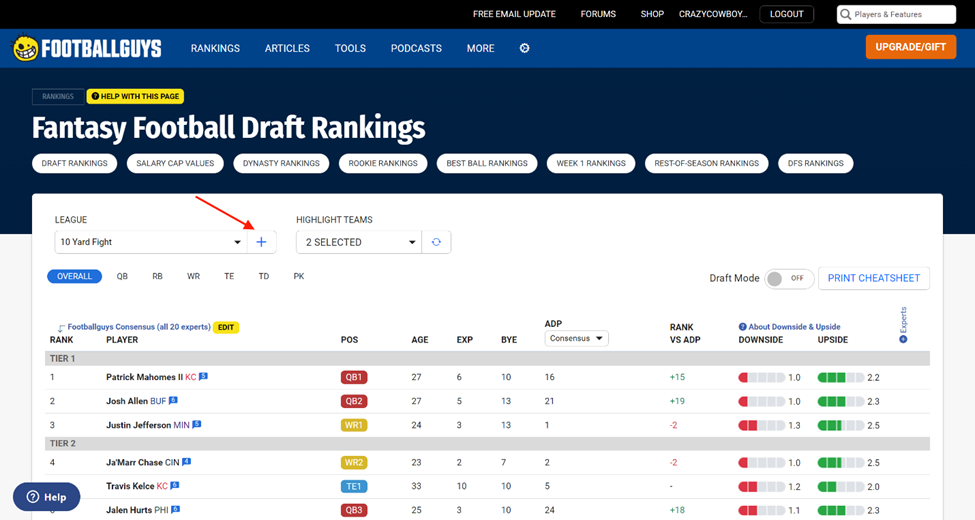Open the Help chat button
This screenshot has height=520, width=975.
pos(47,497)
